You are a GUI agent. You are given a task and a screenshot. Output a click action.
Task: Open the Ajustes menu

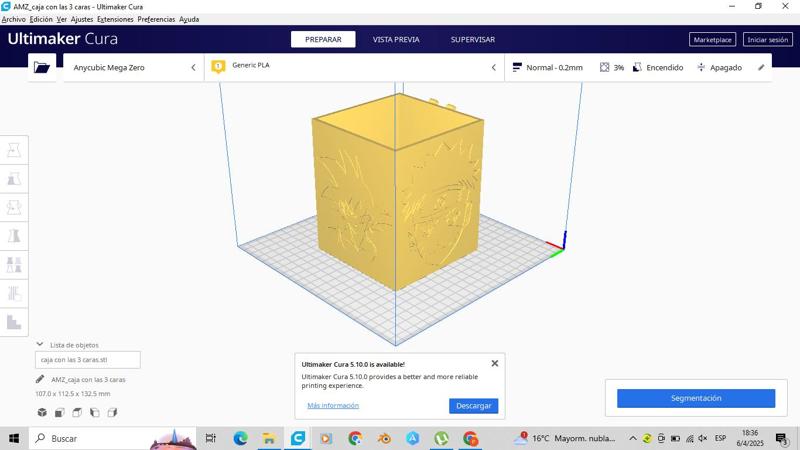point(82,19)
